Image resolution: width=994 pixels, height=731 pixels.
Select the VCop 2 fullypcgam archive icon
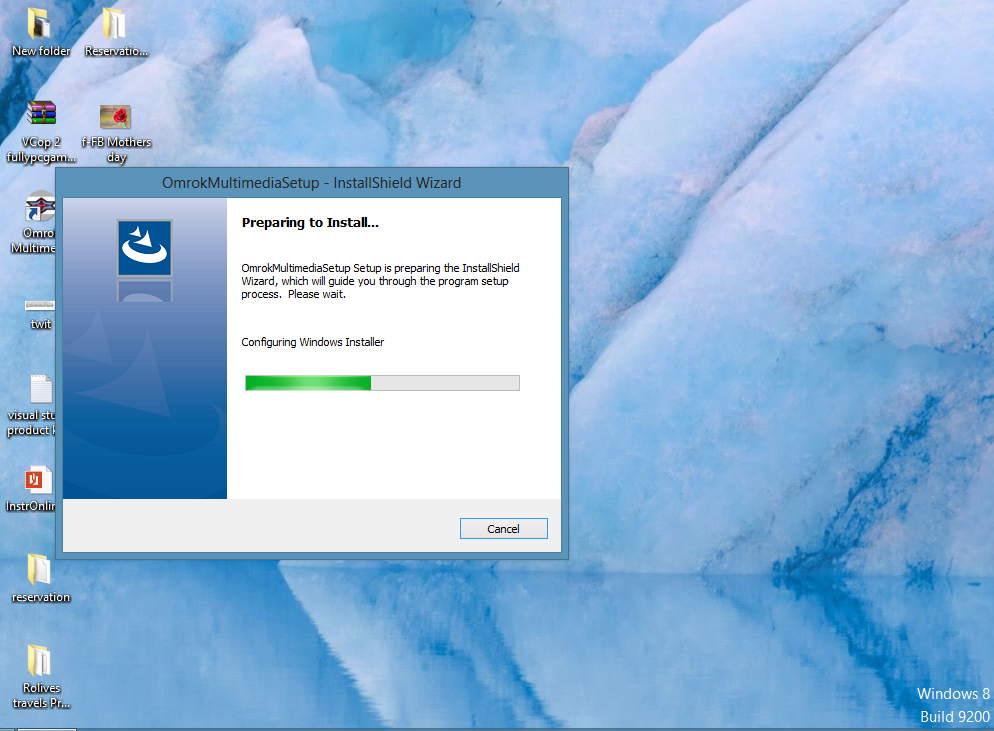41,132
